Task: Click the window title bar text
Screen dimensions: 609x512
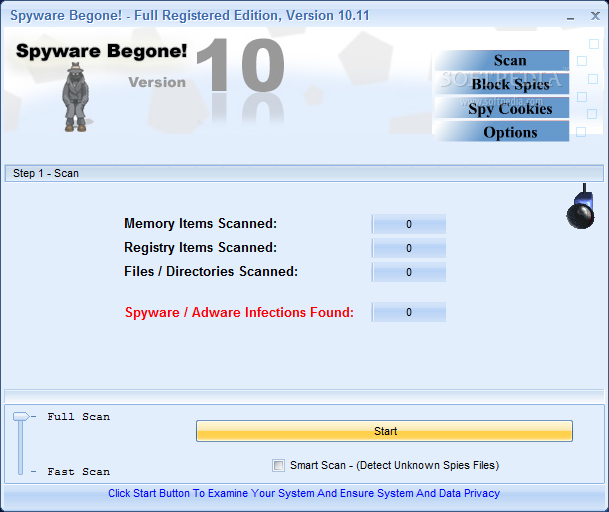Action: click(190, 16)
